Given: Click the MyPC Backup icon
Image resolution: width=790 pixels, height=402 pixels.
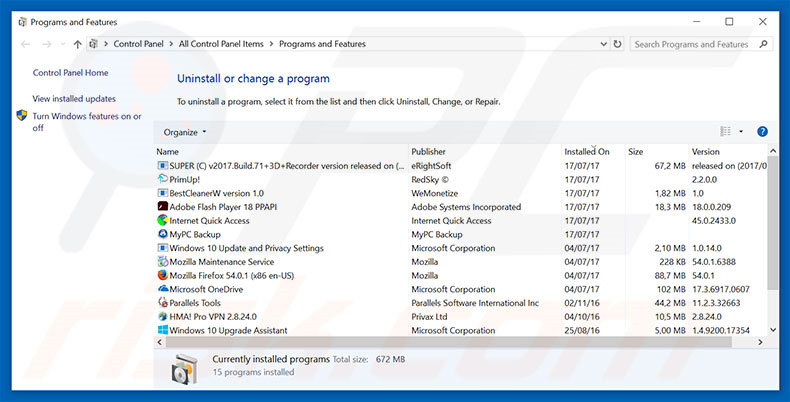Looking at the screenshot, I should pos(162,234).
